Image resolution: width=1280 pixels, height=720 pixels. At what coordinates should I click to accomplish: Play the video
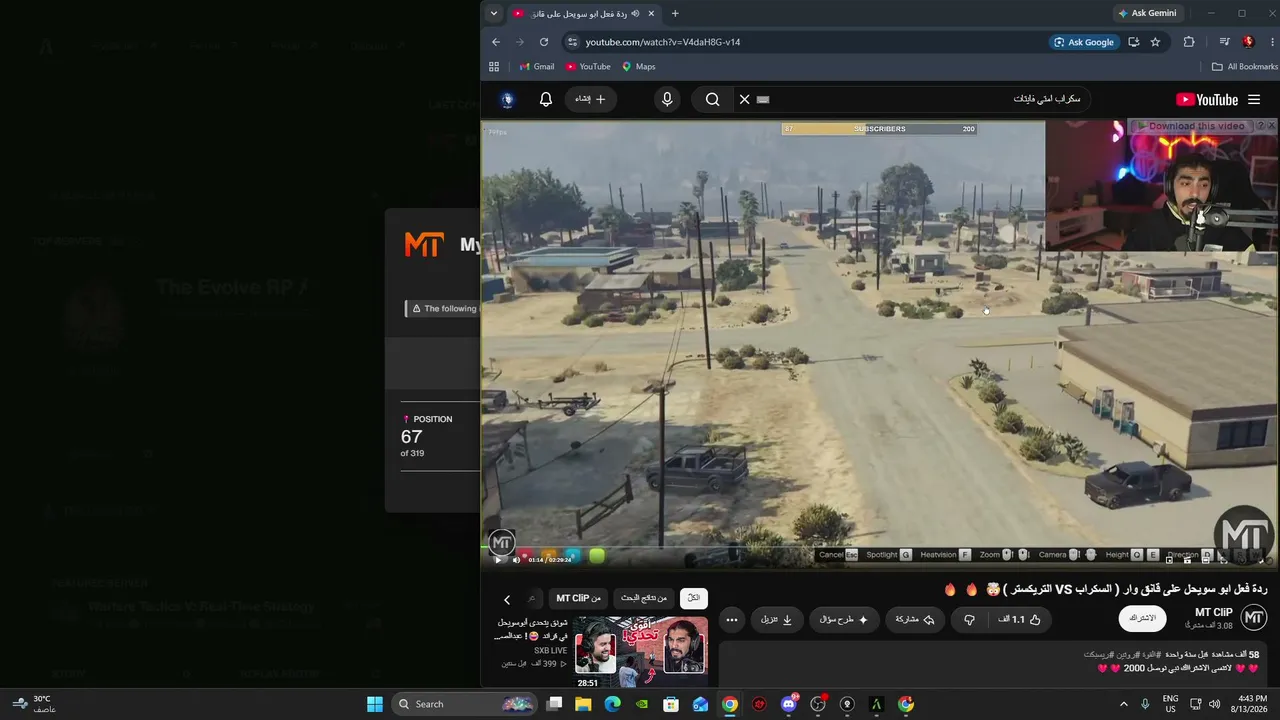tap(498, 559)
